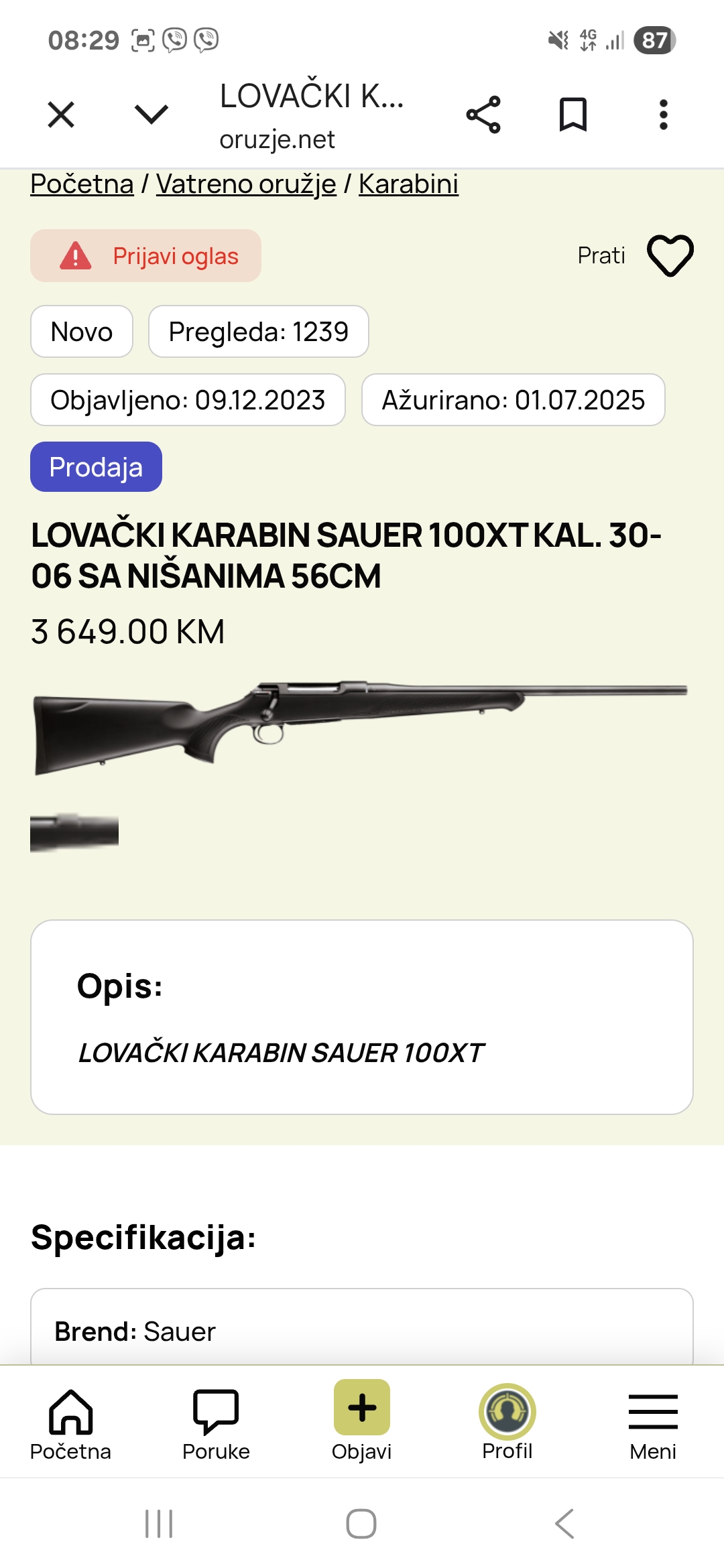Open the three-dot overflow menu
This screenshot has width=724, height=1568.
coord(663,115)
